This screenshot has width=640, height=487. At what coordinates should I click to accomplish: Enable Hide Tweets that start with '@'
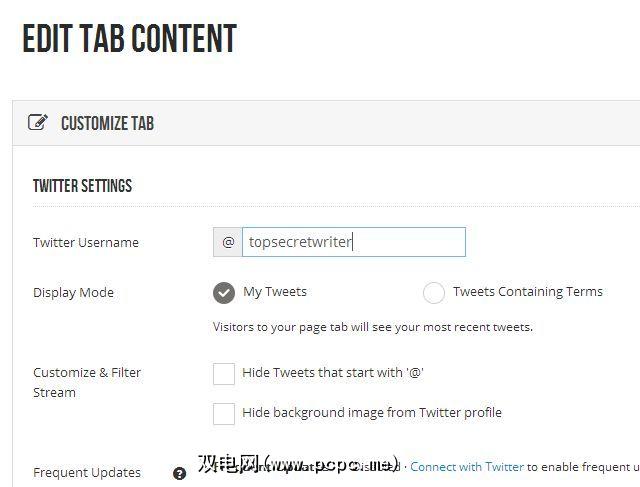224,373
